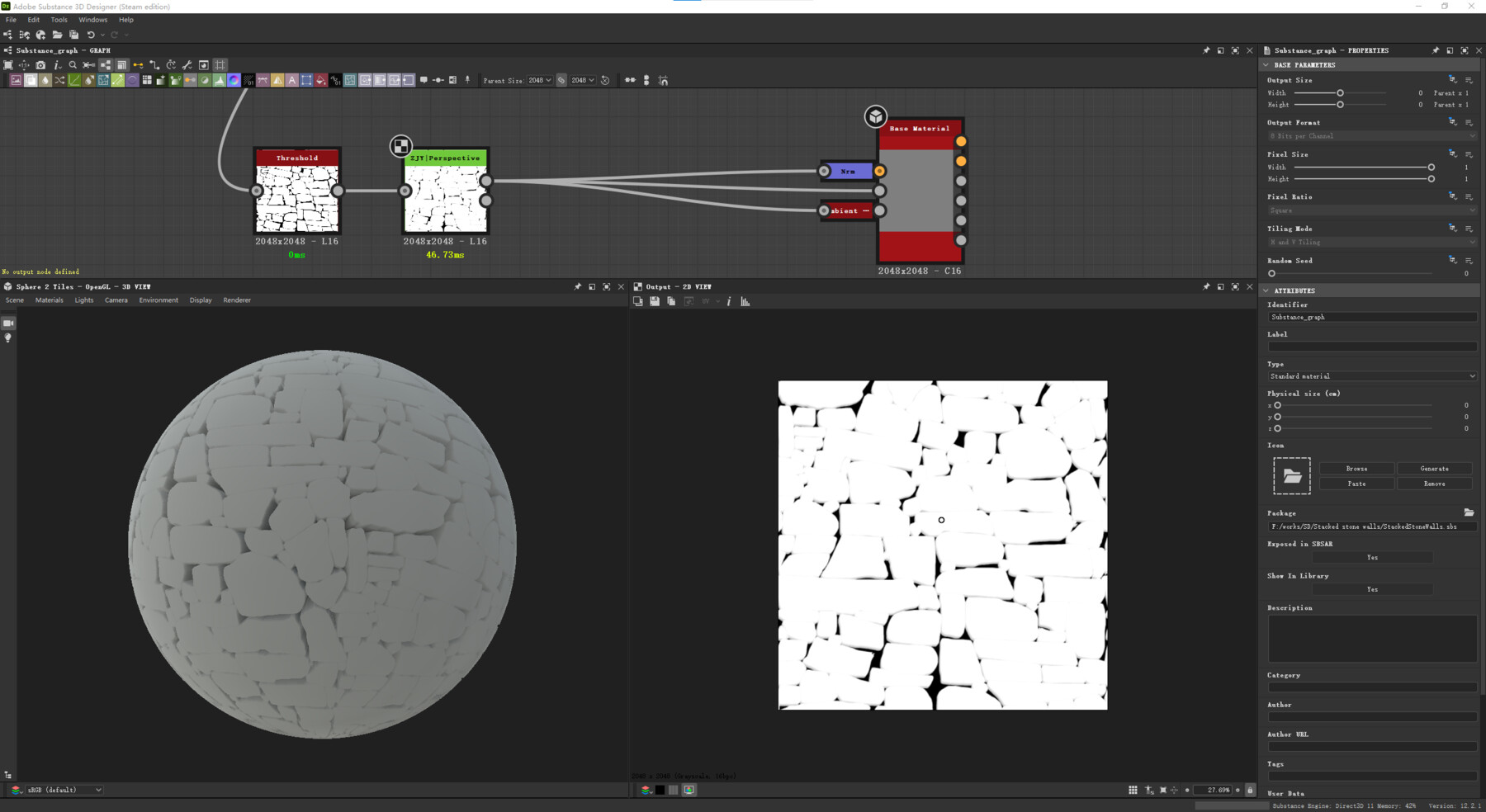1486x812 pixels.
Task: Pin the Properties panel
Action: click(1435, 50)
